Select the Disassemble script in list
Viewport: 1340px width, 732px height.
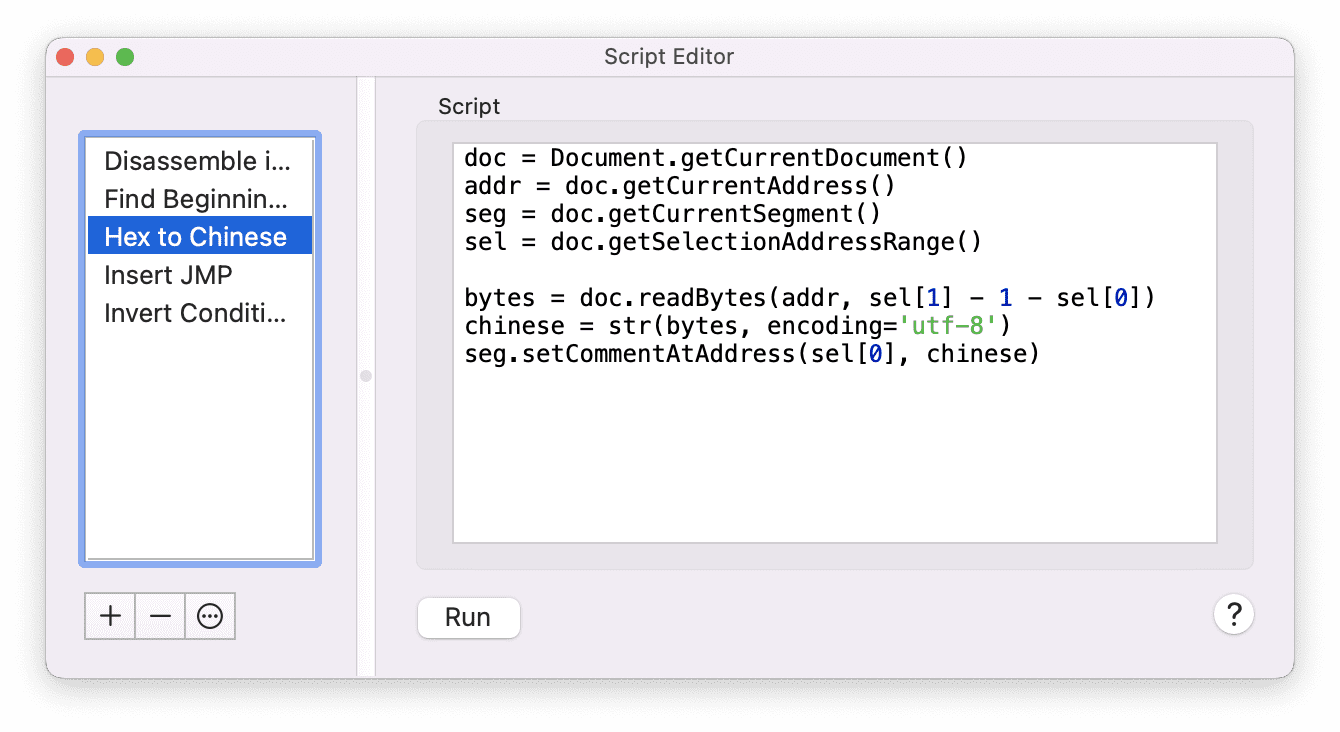tap(200, 161)
